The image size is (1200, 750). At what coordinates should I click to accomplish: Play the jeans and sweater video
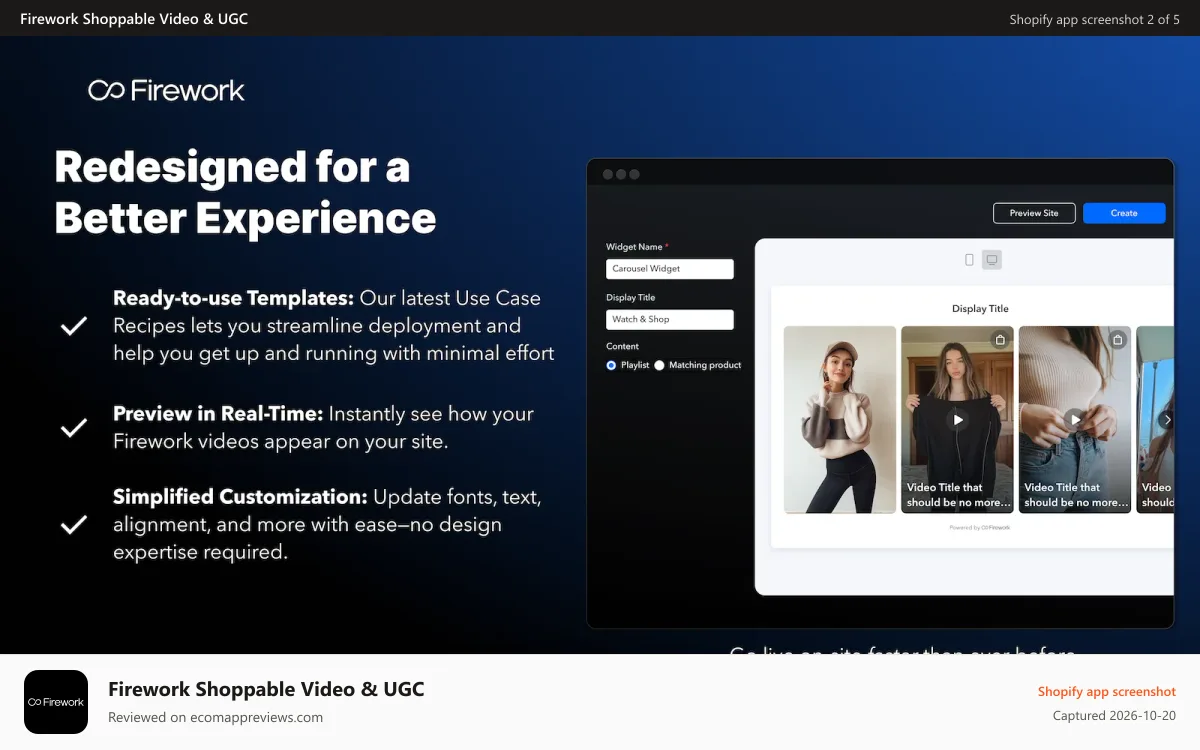click(x=1075, y=420)
